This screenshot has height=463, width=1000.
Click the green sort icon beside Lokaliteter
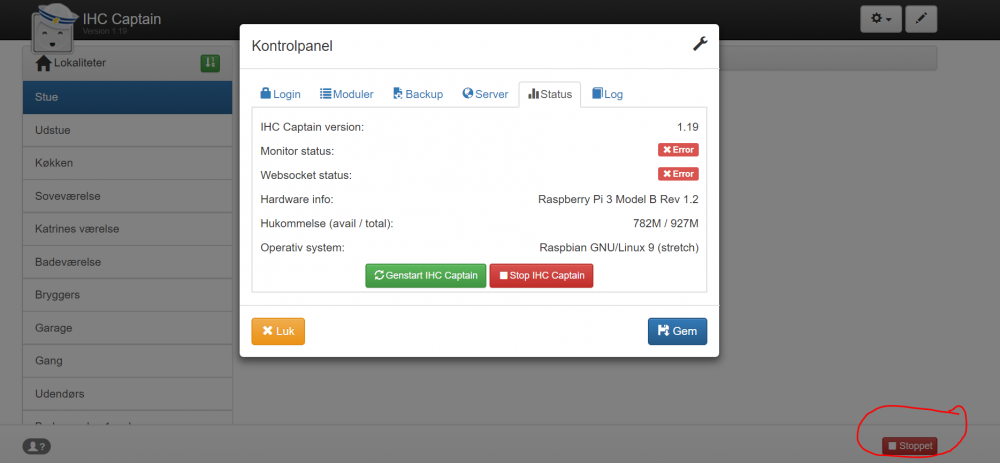tap(210, 63)
